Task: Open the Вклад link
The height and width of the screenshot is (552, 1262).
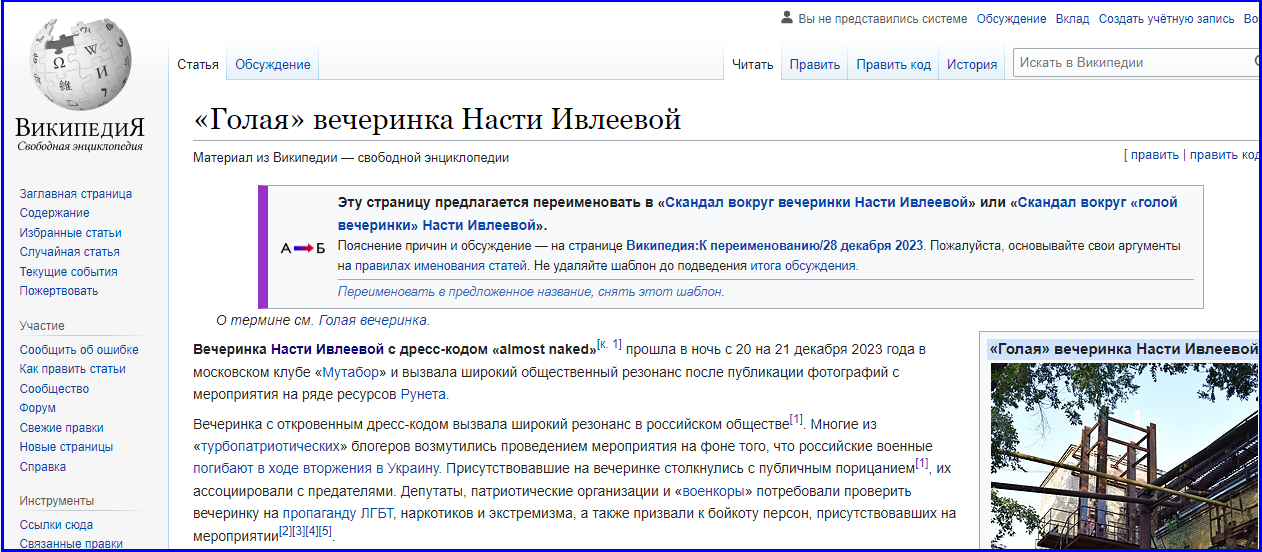Action: 1073,18
